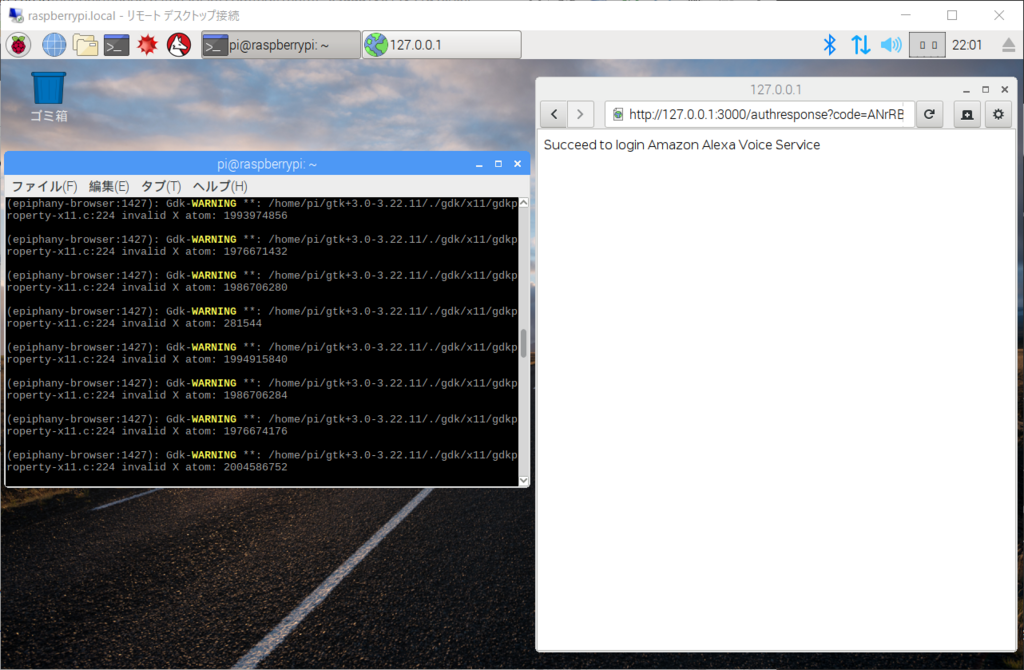Viewport: 1024px width, 670px height.
Task: Minimize the terminal window
Action: tap(479, 165)
